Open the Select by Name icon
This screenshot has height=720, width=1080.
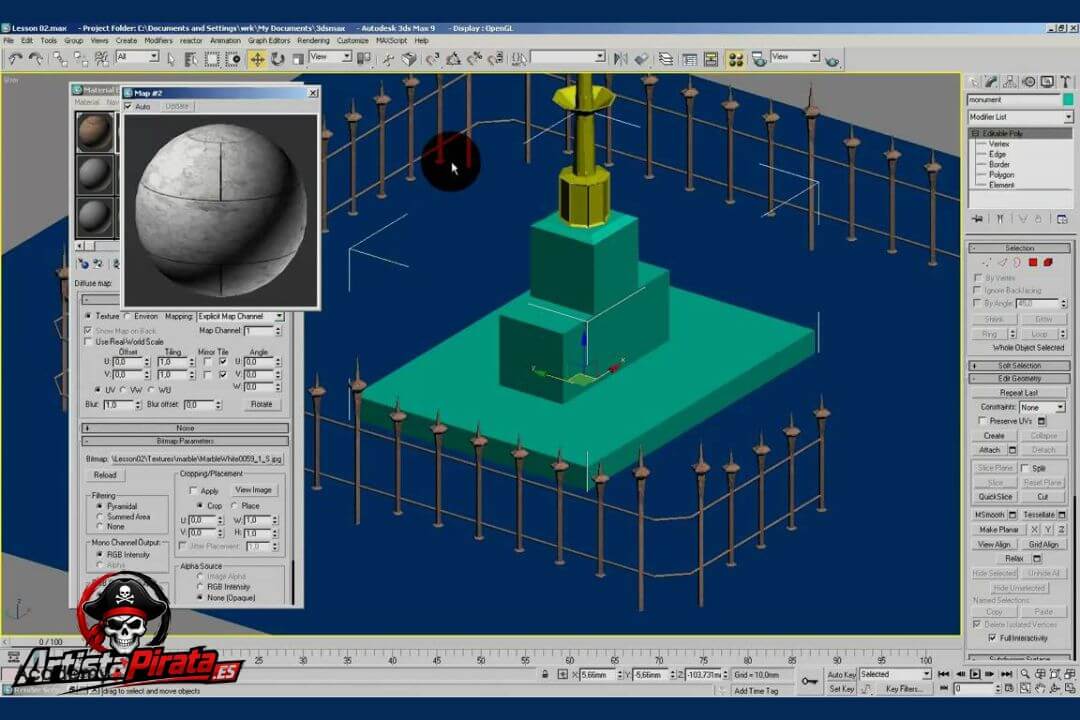click(191, 59)
